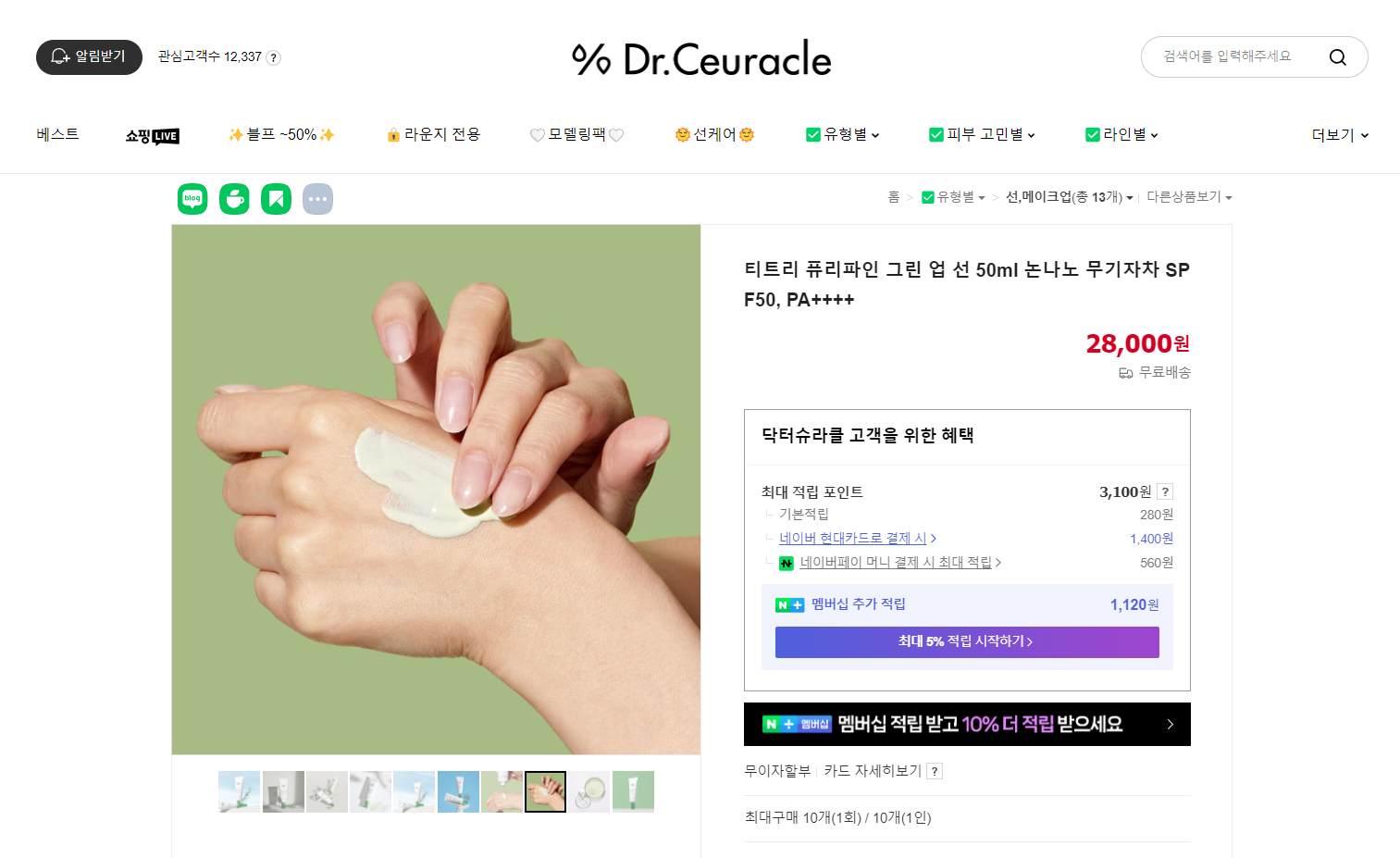
Task: Open the help icon beside 관심고객수
Action: [274, 57]
